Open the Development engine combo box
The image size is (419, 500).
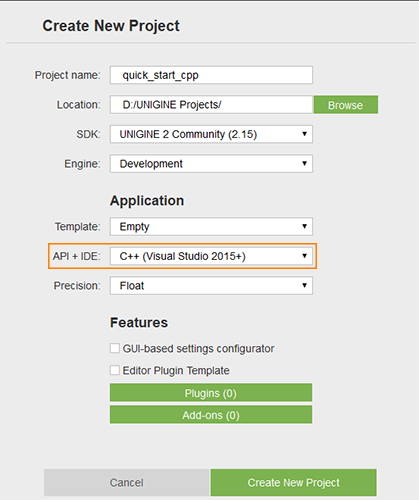point(211,163)
